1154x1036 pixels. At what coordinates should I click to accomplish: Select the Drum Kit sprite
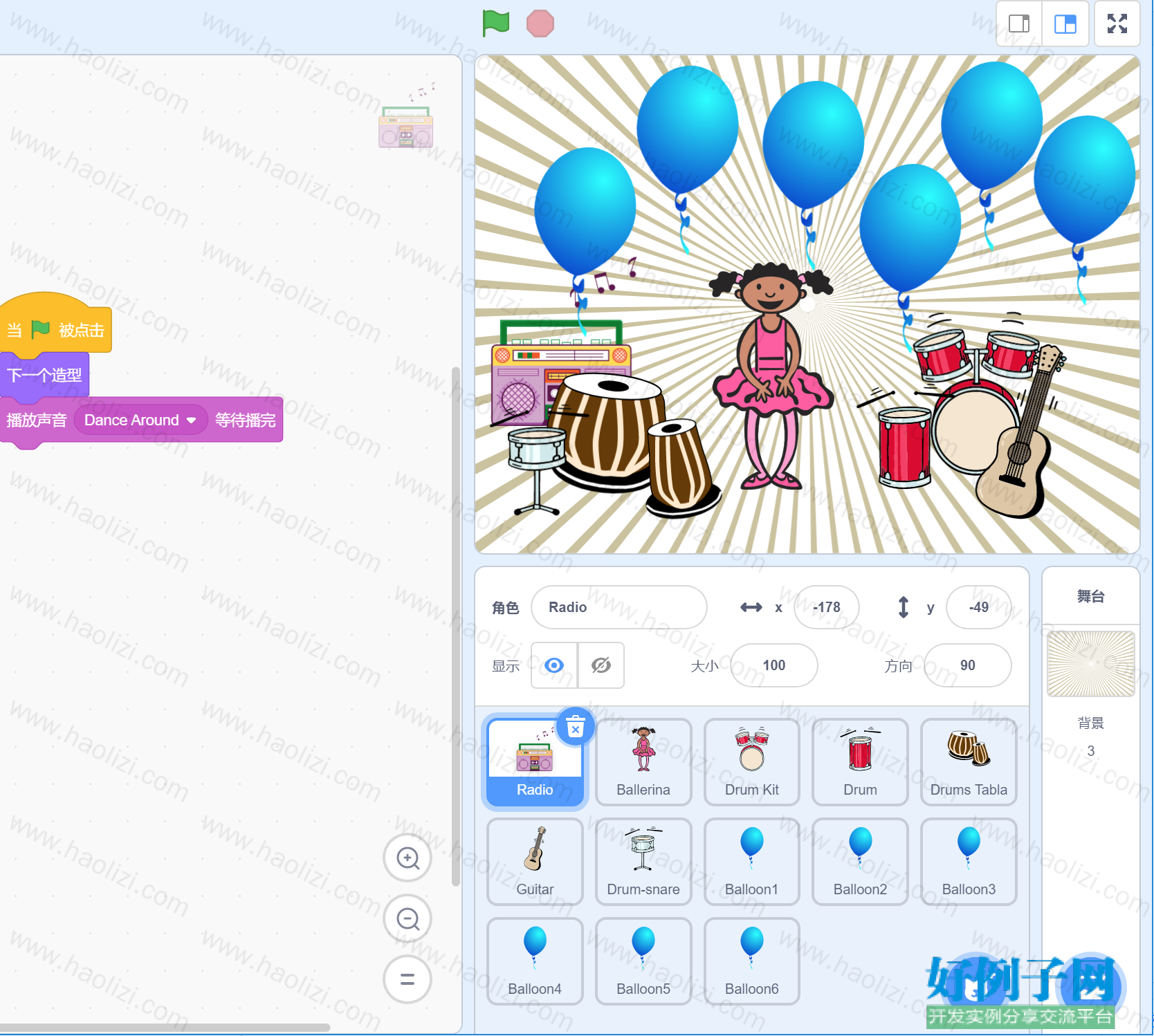[x=752, y=762]
